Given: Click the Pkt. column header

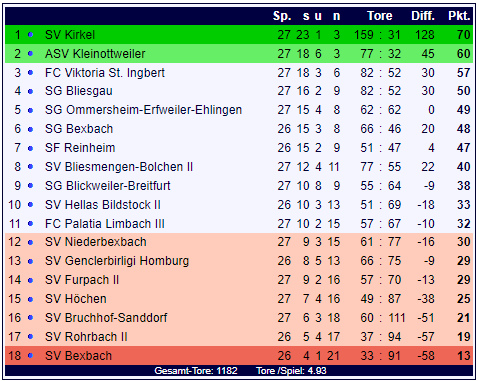Looking at the screenshot, I should coord(459,16).
